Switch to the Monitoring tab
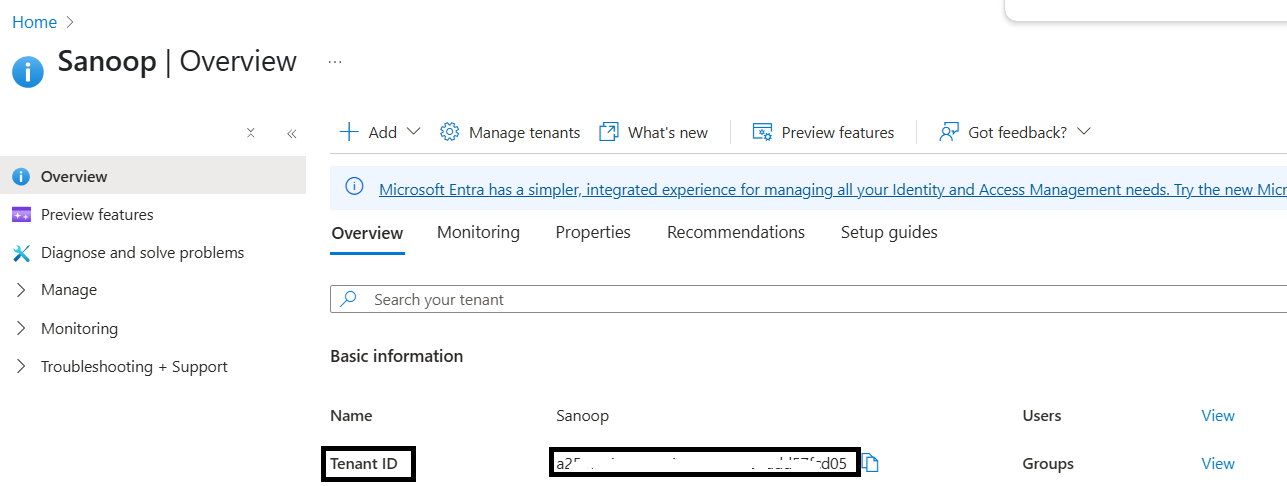Viewport: 1287px width, 486px height. tap(478, 232)
